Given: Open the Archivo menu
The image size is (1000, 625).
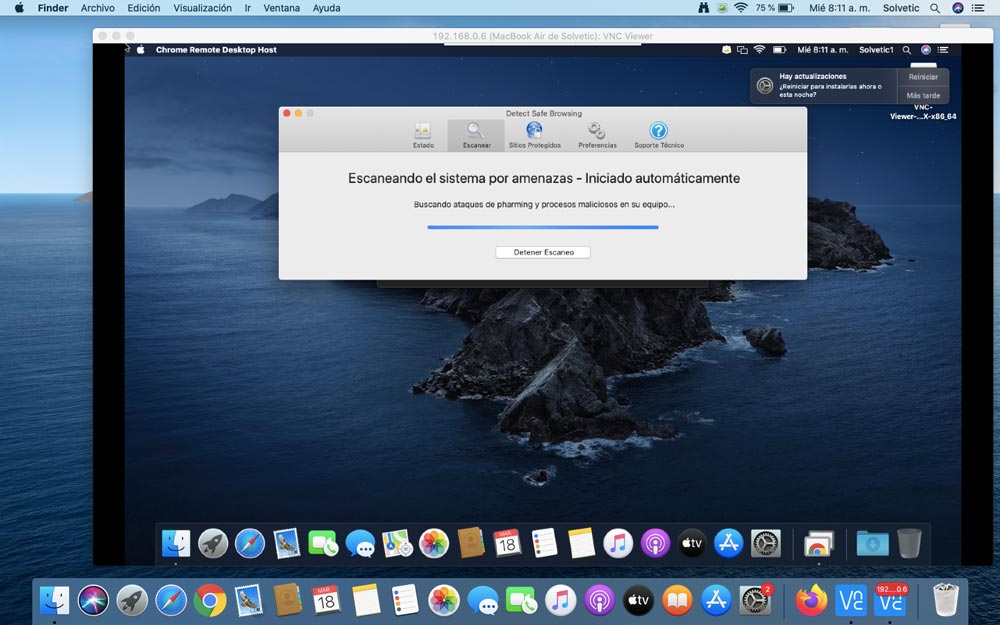Looking at the screenshot, I should pyautogui.click(x=98, y=8).
